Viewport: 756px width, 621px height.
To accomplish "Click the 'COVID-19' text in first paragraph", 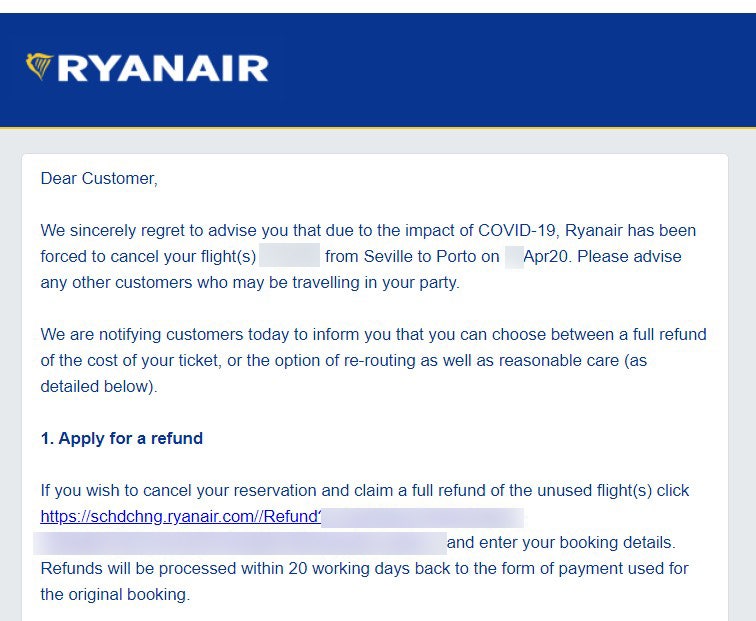I will point(517,230).
